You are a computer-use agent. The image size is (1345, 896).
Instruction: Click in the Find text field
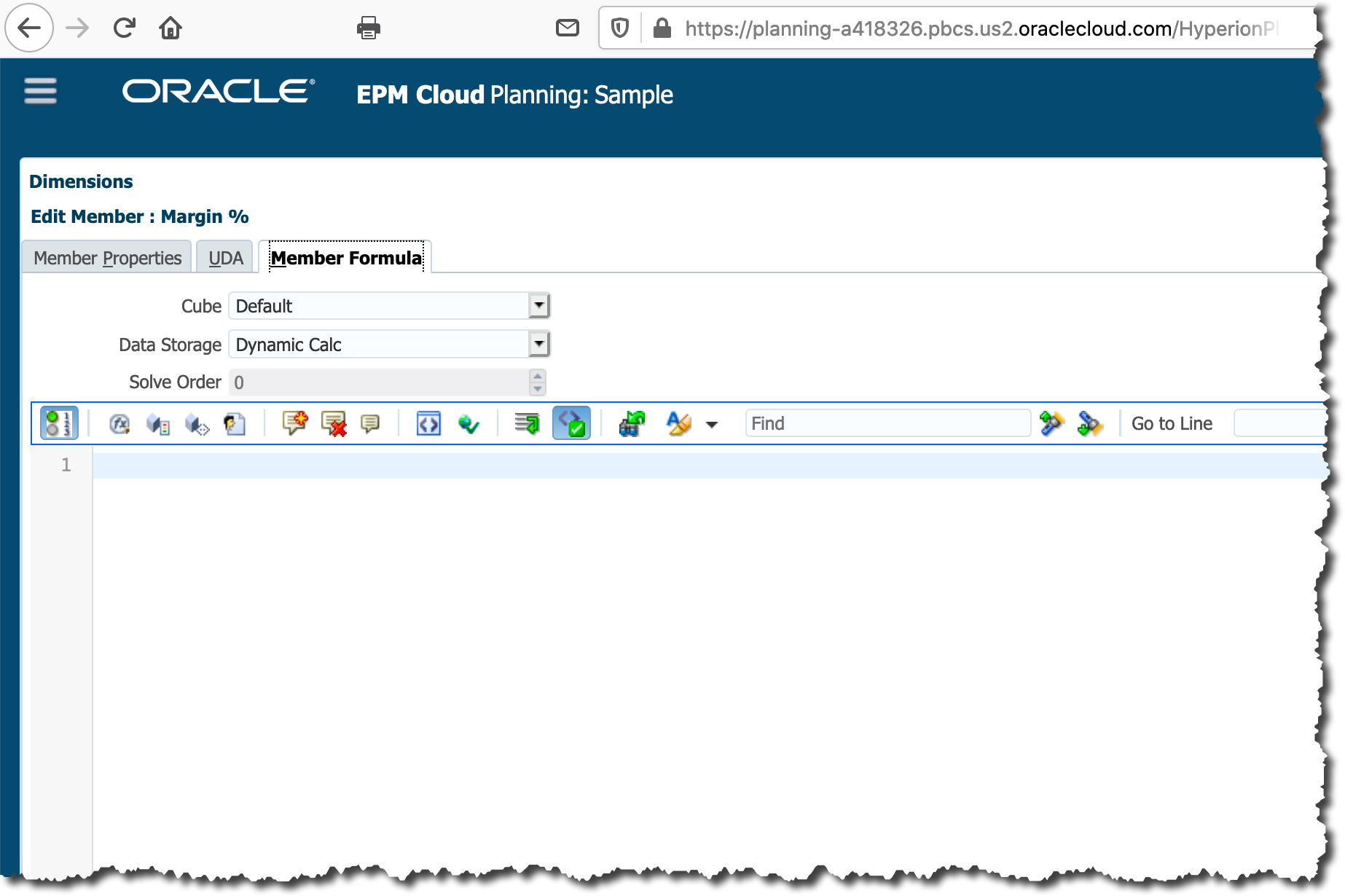point(888,423)
